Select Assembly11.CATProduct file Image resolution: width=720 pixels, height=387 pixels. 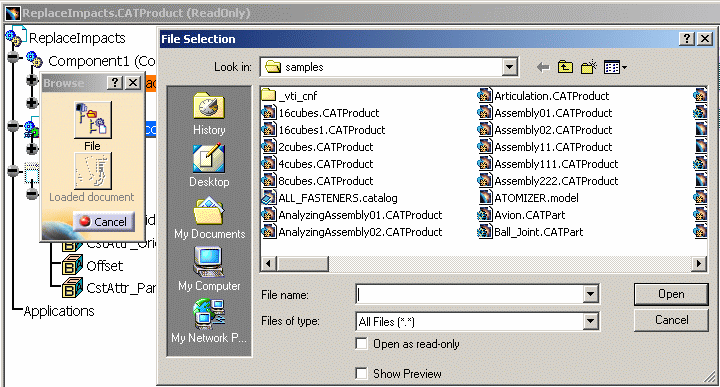pyautogui.click(x=553, y=147)
